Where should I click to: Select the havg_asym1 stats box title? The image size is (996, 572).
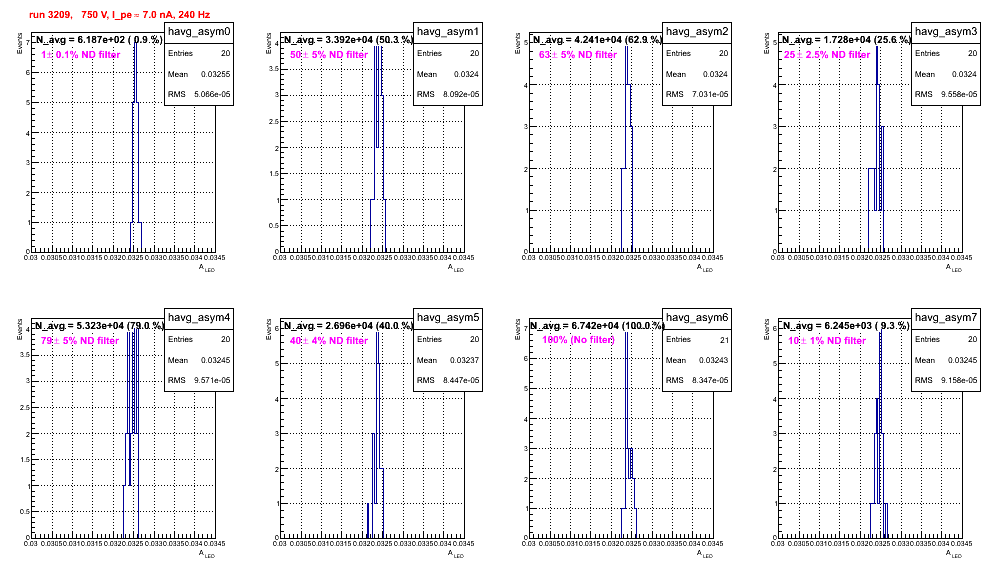coord(448,32)
